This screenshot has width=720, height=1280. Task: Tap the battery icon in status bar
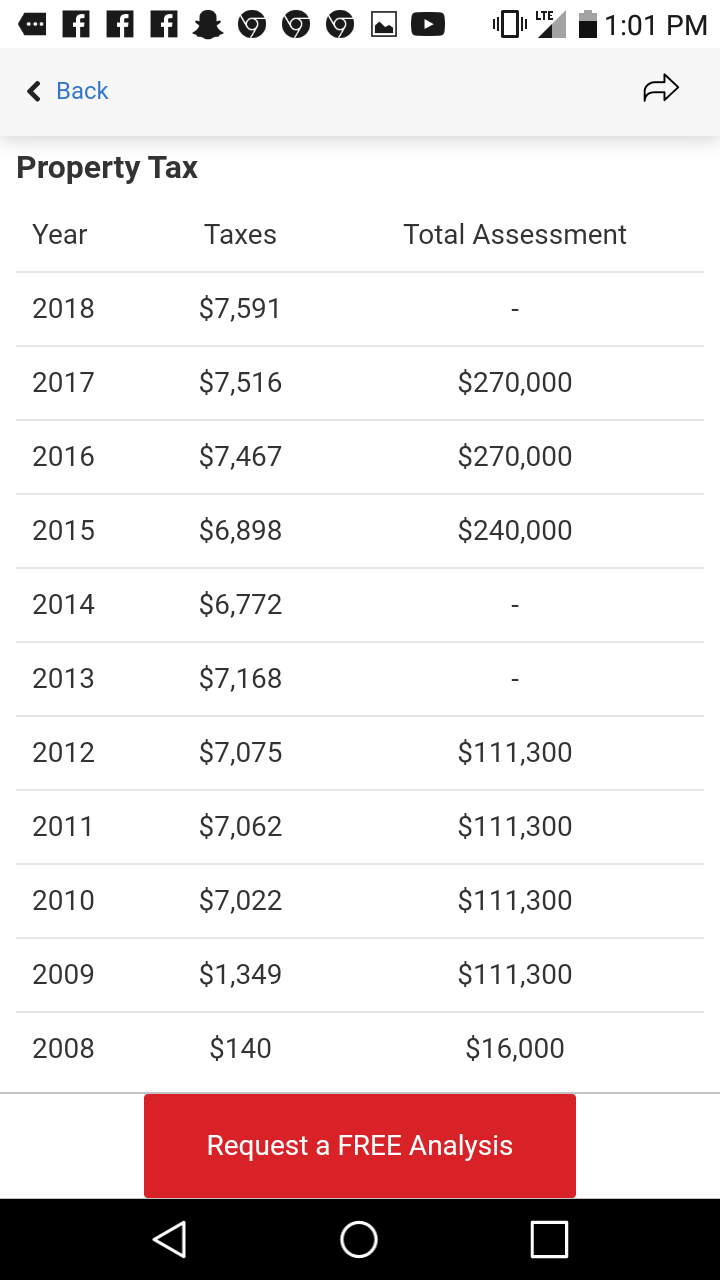pos(588,25)
